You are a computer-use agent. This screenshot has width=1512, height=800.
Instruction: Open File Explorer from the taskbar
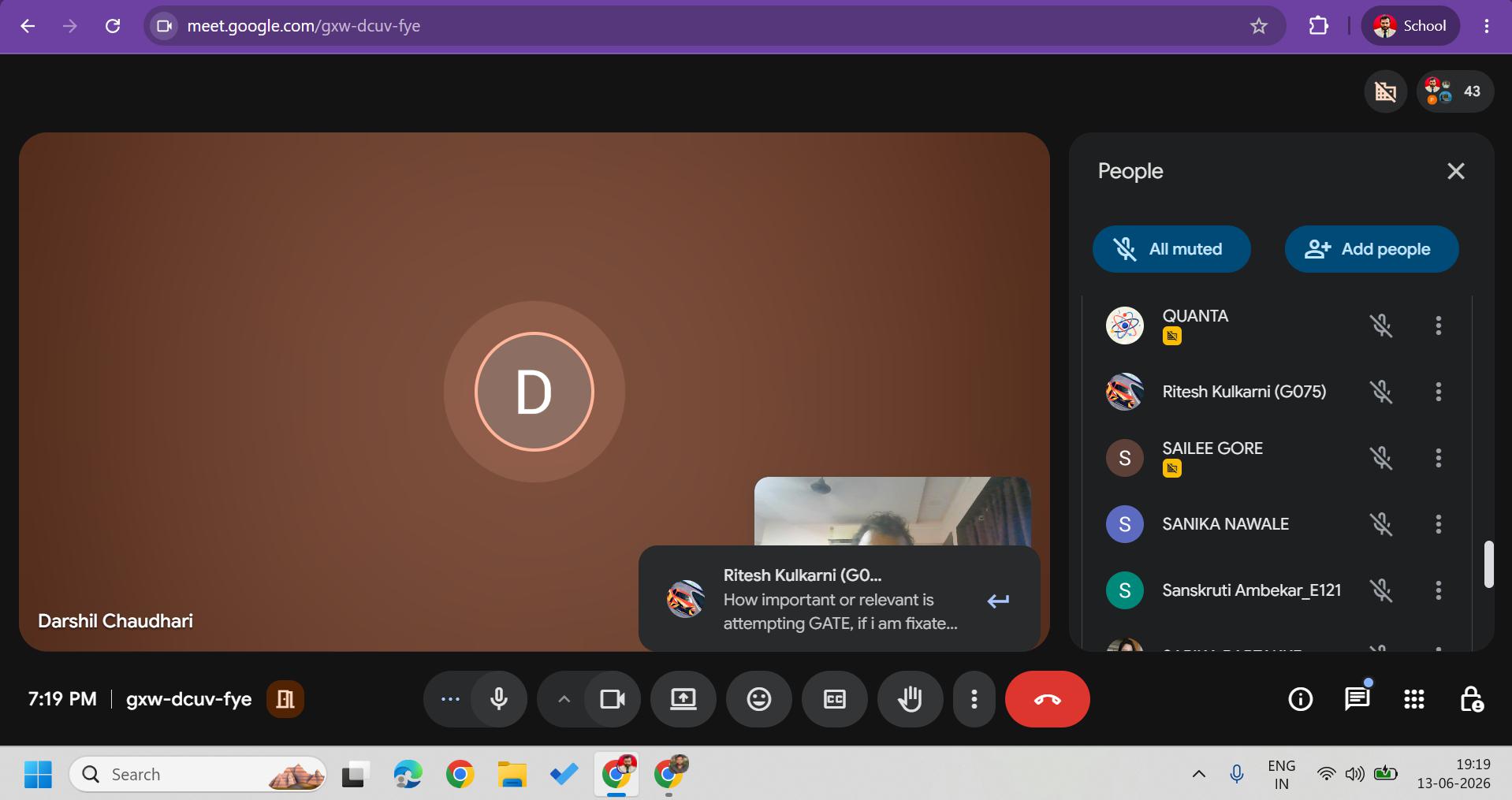click(x=512, y=775)
